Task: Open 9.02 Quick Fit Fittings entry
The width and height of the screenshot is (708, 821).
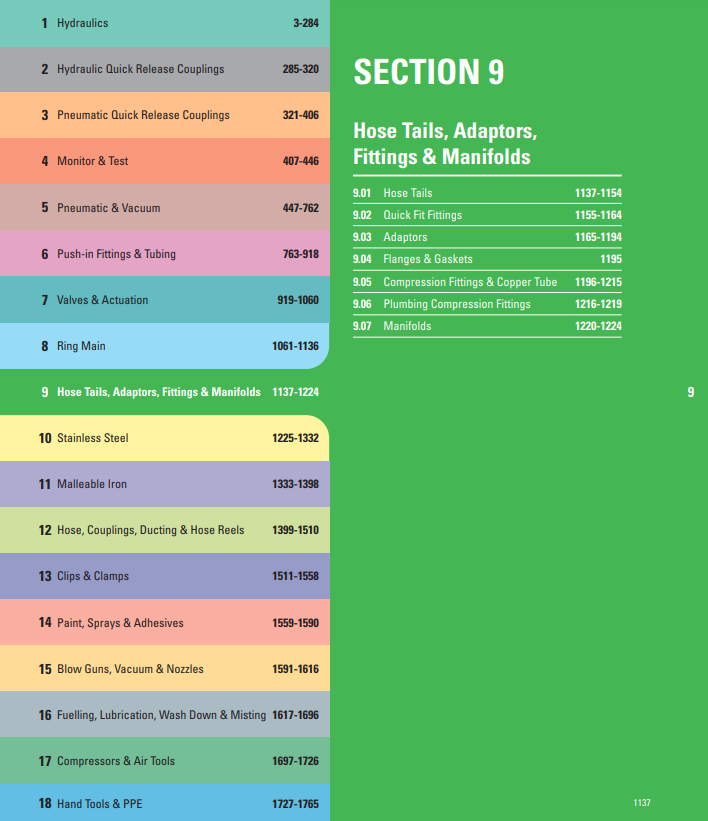Action: pyautogui.click(x=422, y=215)
